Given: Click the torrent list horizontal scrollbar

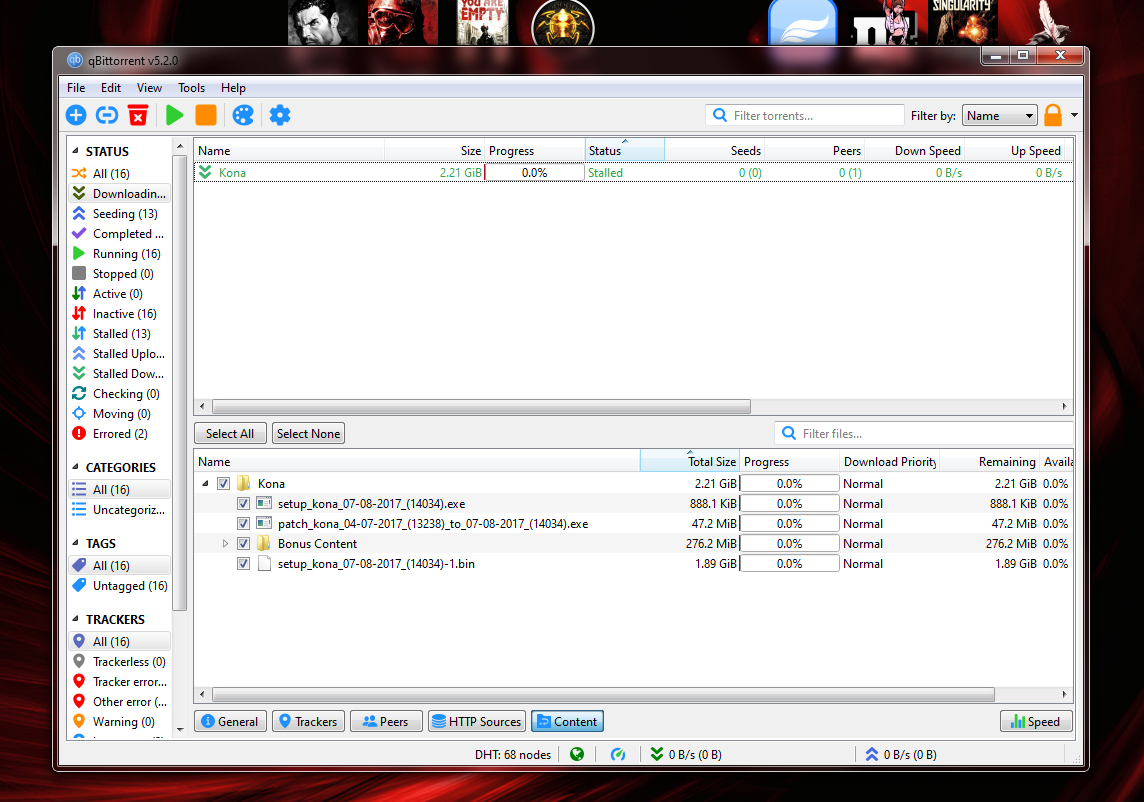Looking at the screenshot, I should click(x=482, y=406).
